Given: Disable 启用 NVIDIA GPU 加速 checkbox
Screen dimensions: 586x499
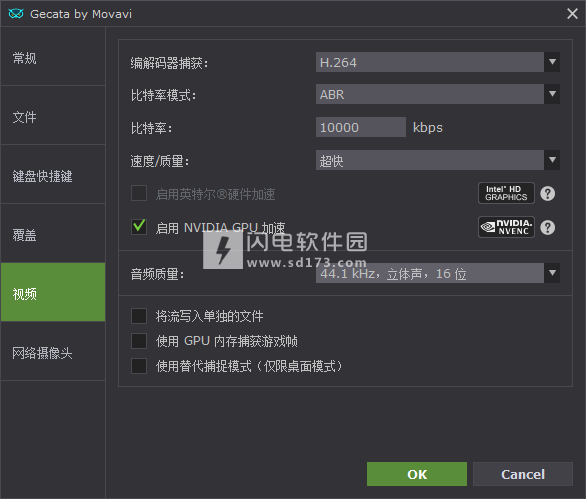Looking at the screenshot, I should point(139,227).
